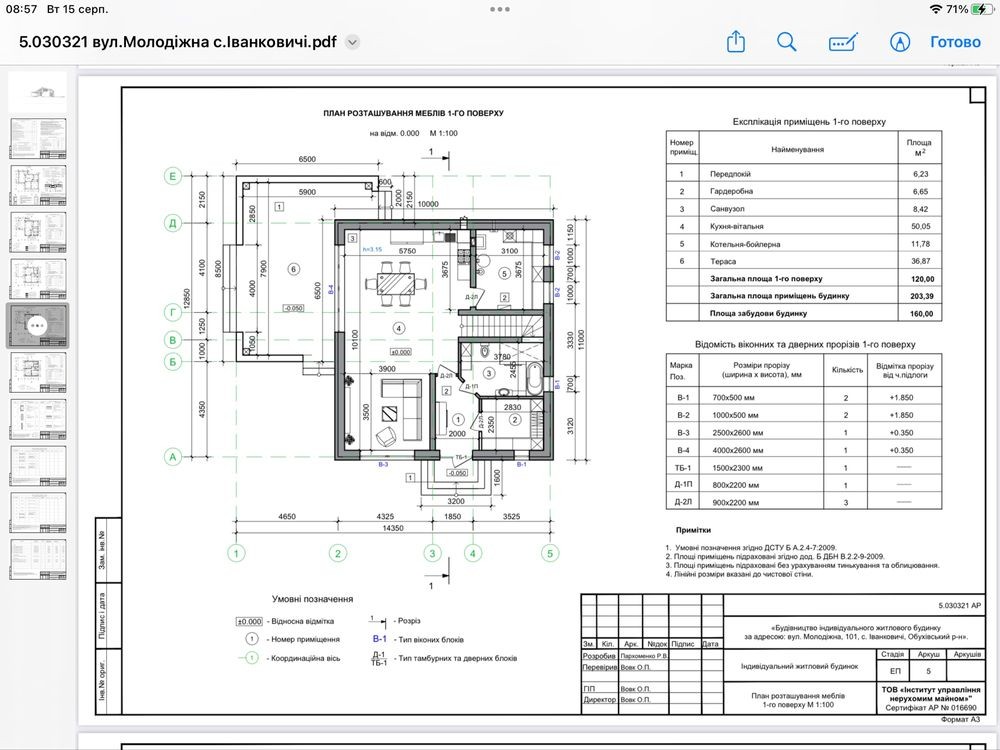The height and width of the screenshot is (750, 1000).
Task: Tap heading Експлікація приміщень 1-го поверху
Action: point(809,121)
